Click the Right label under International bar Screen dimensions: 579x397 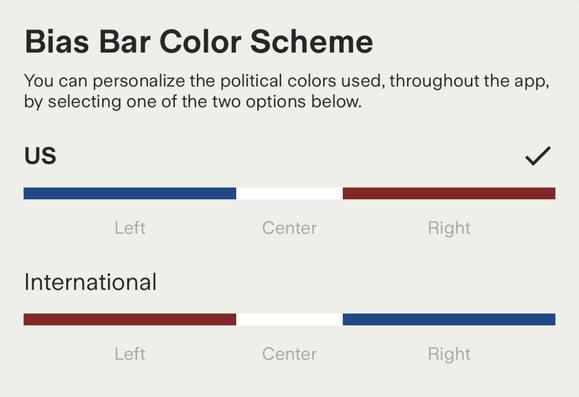449,354
